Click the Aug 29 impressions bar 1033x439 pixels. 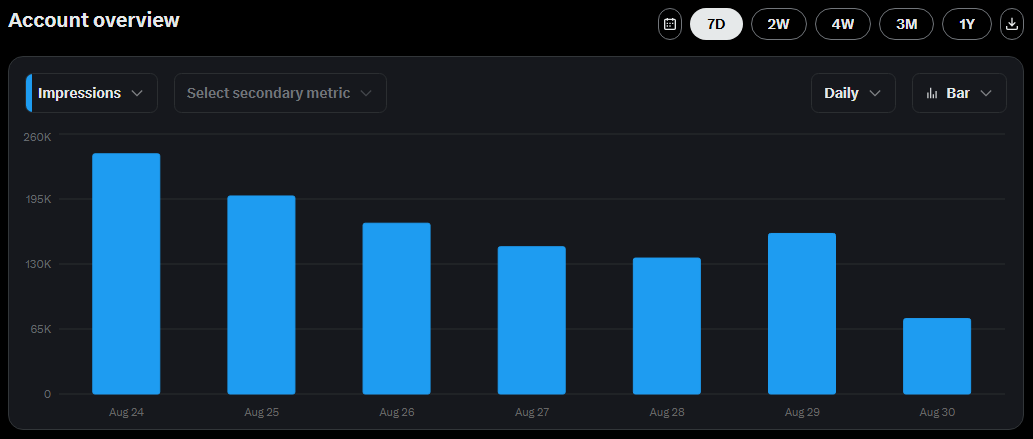[x=802, y=314]
